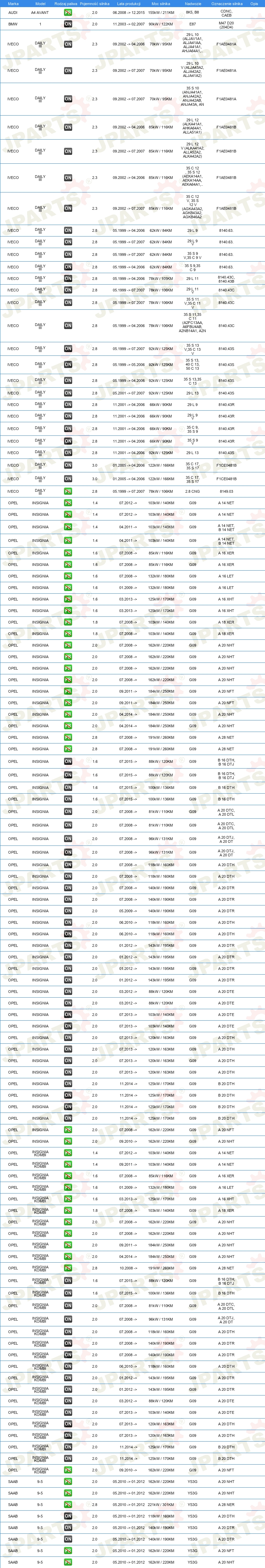Click the E87 body cell
The height and width of the screenshot is (1568, 265).
point(192,24)
